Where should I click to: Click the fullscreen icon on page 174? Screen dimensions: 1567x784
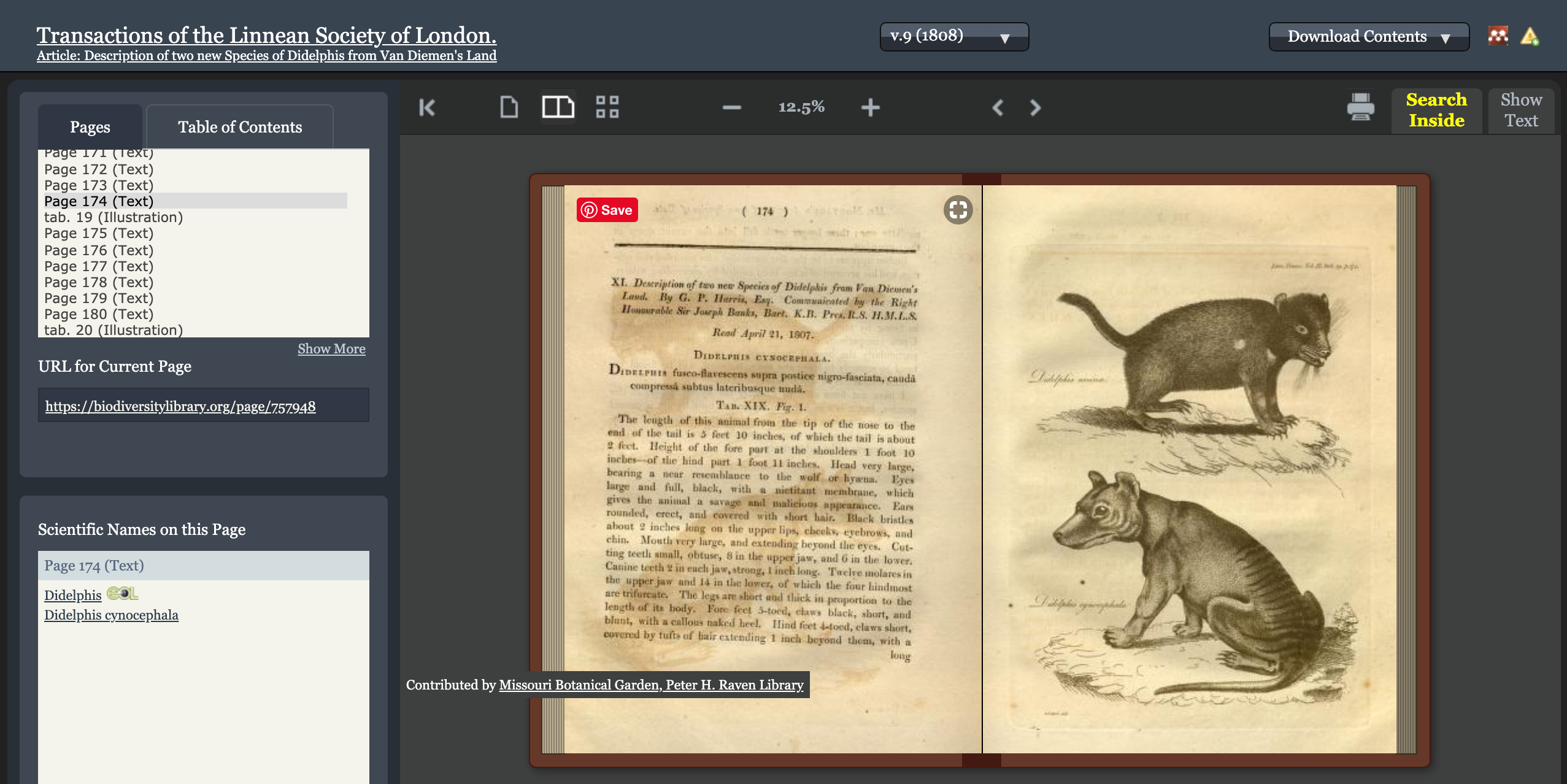[958, 210]
